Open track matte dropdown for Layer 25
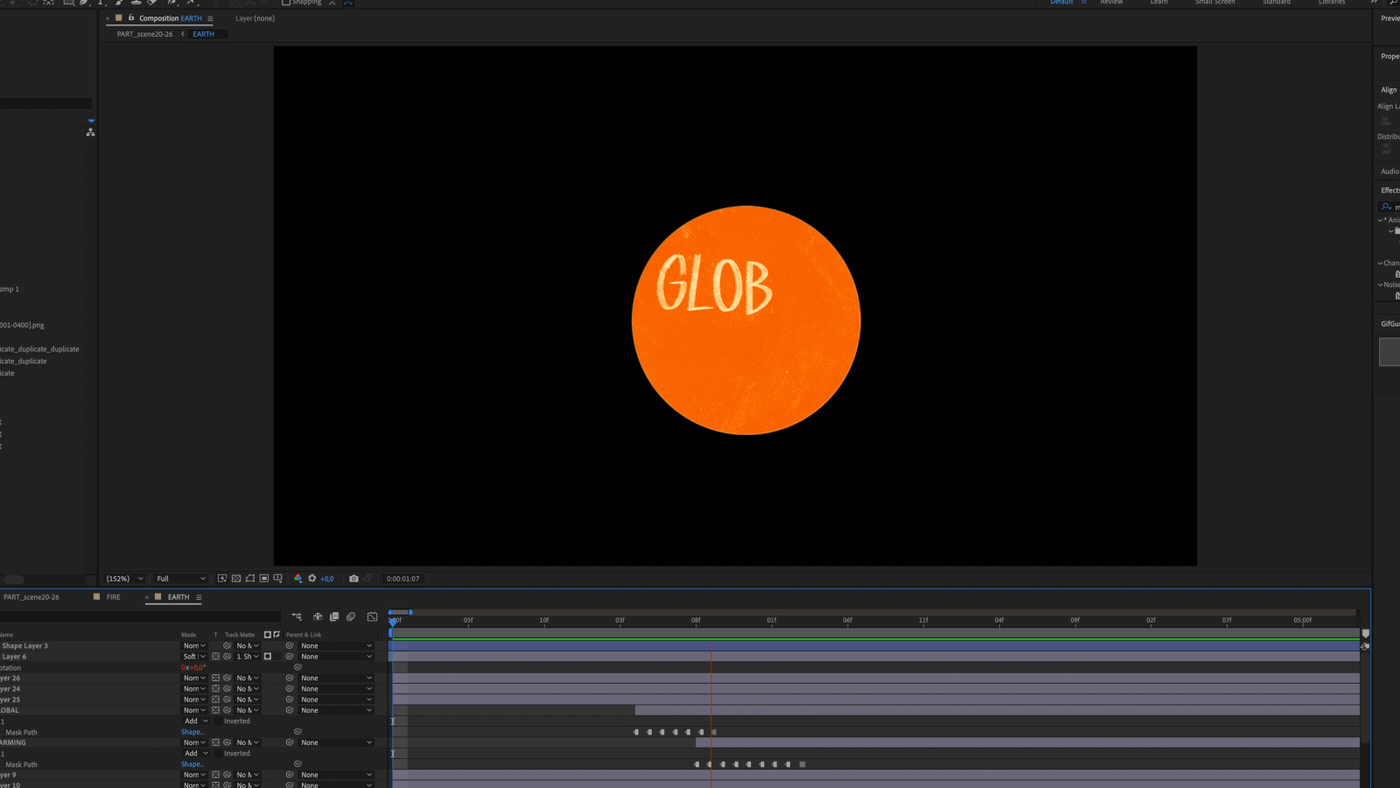This screenshot has width=1400, height=788. (247, 700)
